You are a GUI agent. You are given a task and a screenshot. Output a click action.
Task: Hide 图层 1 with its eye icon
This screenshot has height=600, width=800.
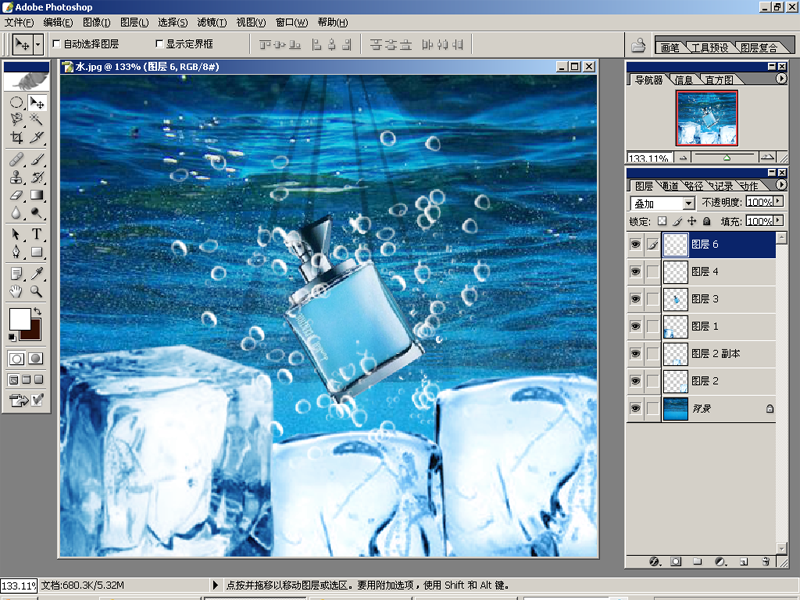[635, 326]
